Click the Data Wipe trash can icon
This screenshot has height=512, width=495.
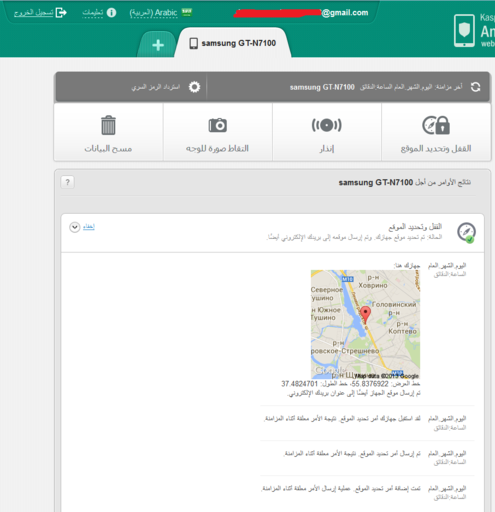108,125
